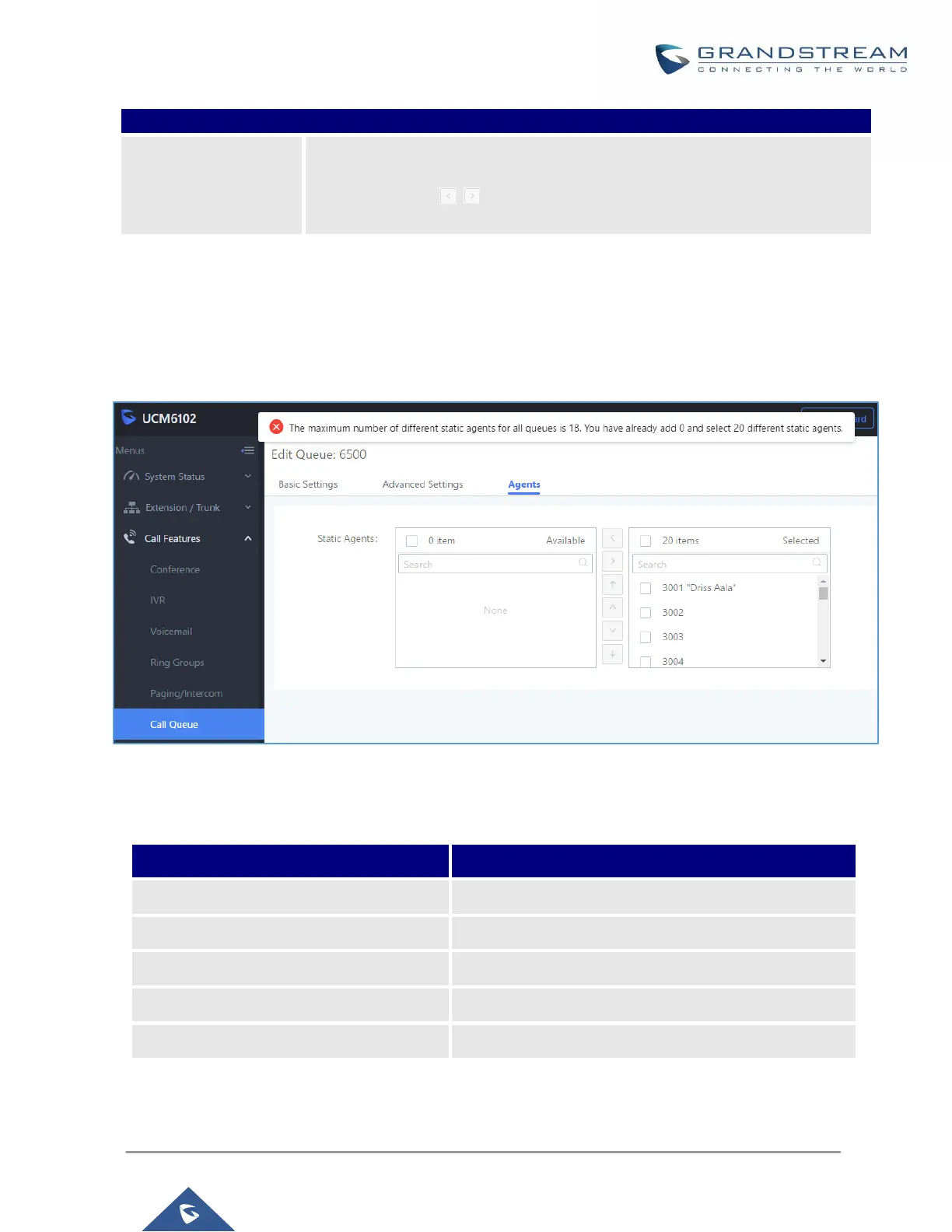Move selected agent down one position

(x=613, y=631)
